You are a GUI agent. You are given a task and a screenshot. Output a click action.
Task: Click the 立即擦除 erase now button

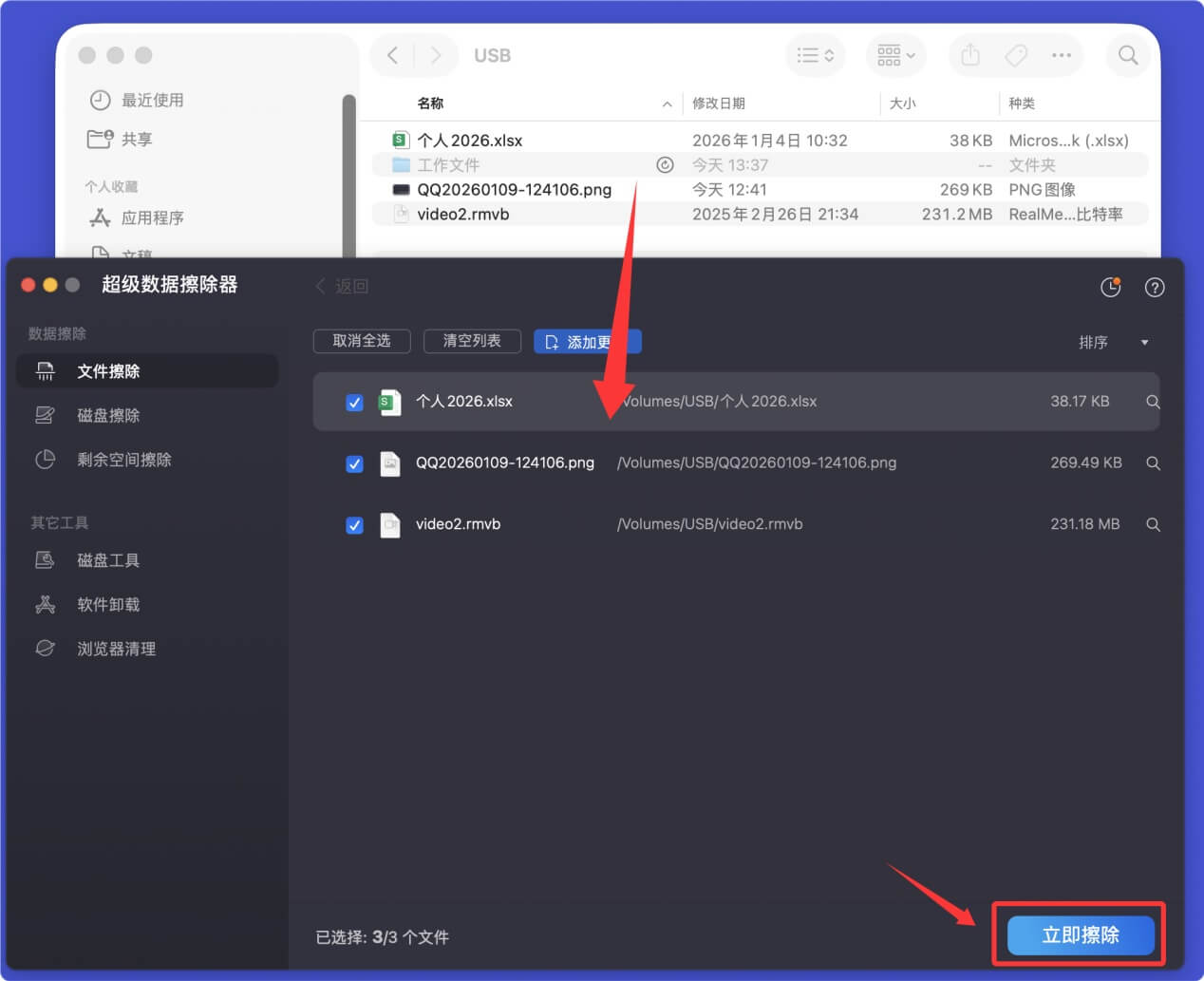coord(1080,934)
